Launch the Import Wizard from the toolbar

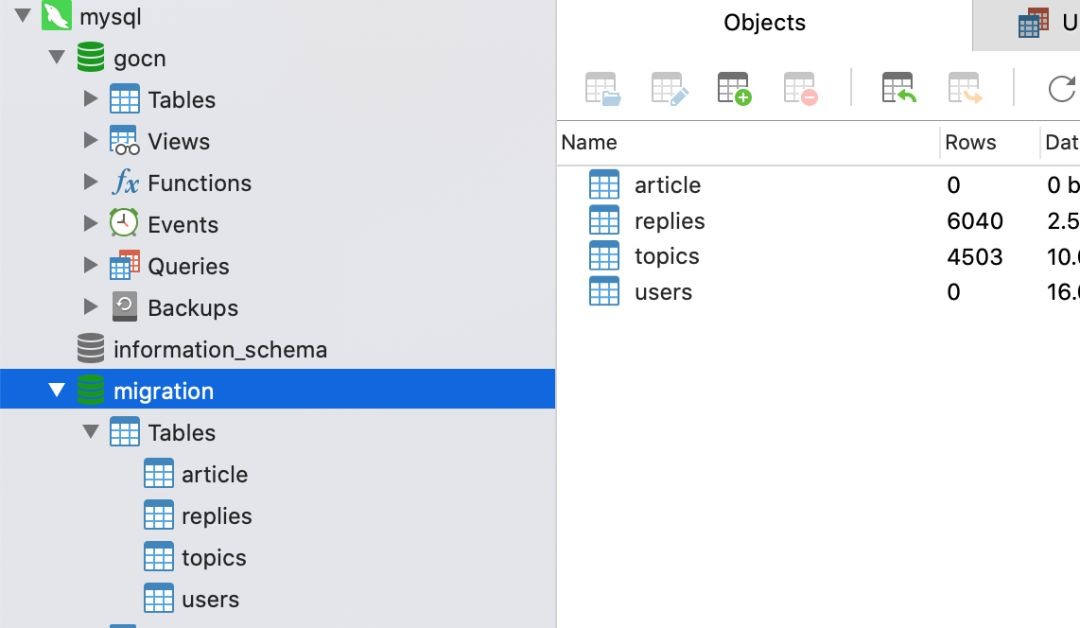click(899, 88)
